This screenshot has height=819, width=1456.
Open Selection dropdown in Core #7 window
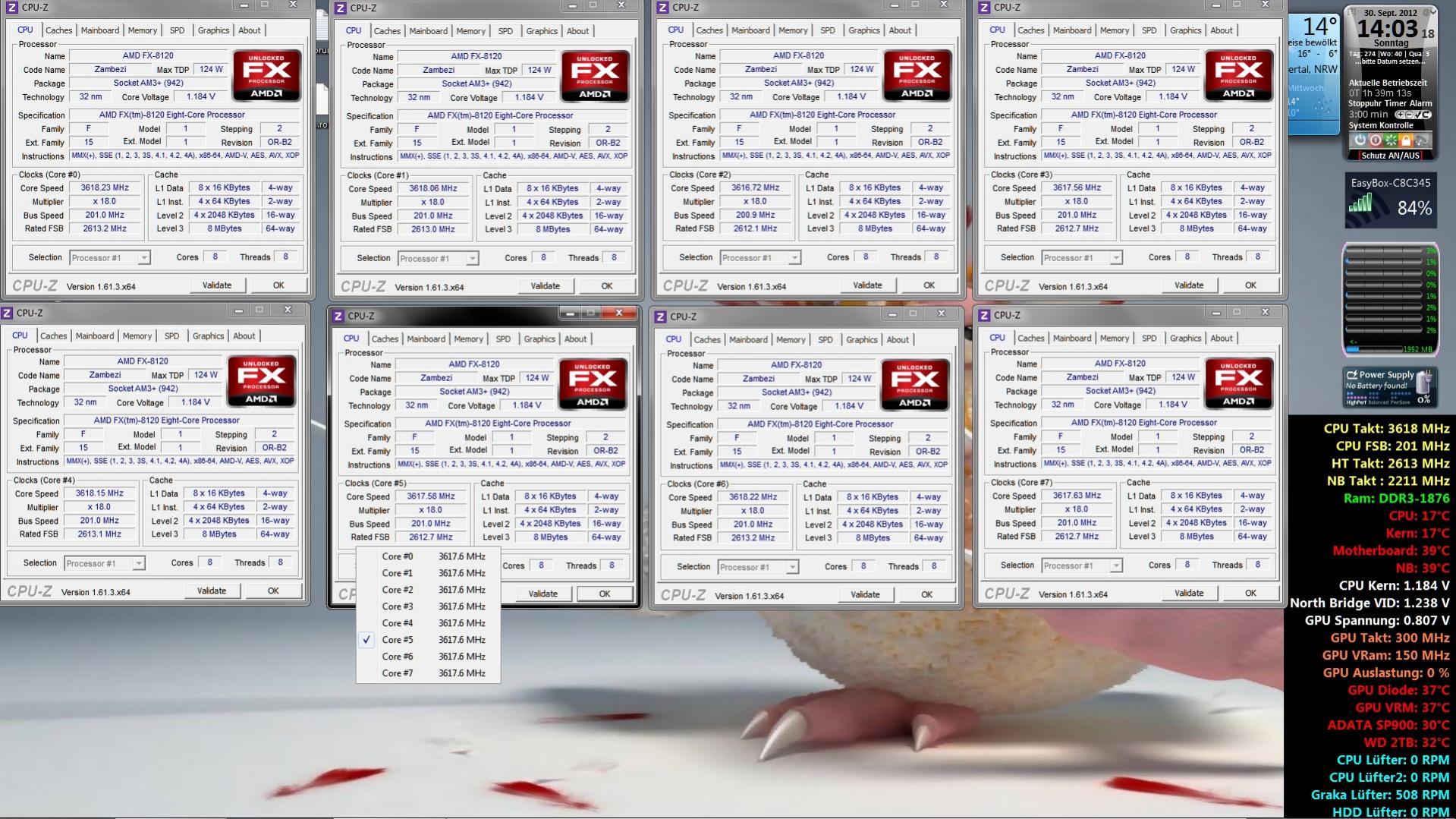(x=1082, y=565)
